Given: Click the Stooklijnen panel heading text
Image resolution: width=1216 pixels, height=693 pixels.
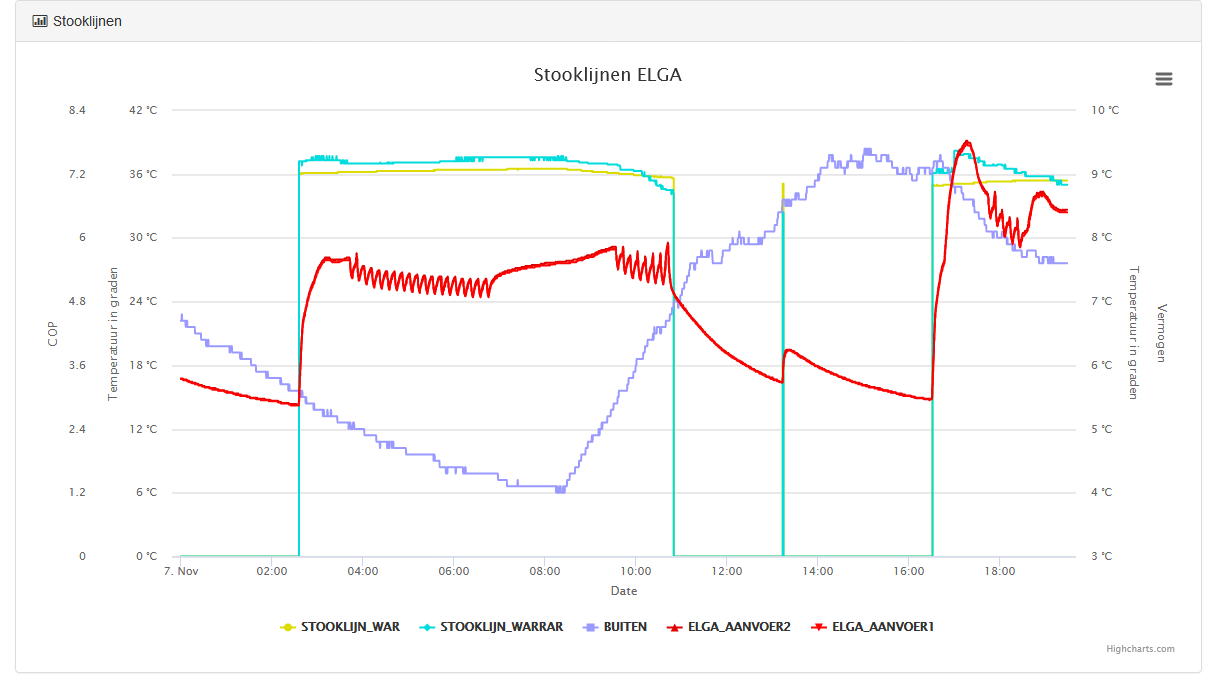Looking at the screenshot, I should pos(87,21).
